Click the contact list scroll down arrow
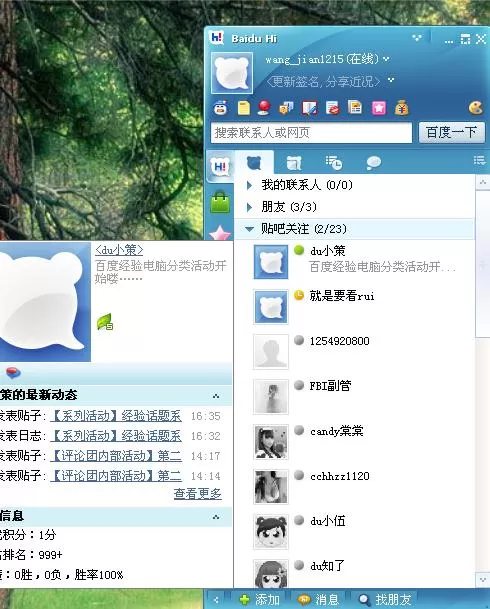Viewport: 490px width, 609px height. 483,580
